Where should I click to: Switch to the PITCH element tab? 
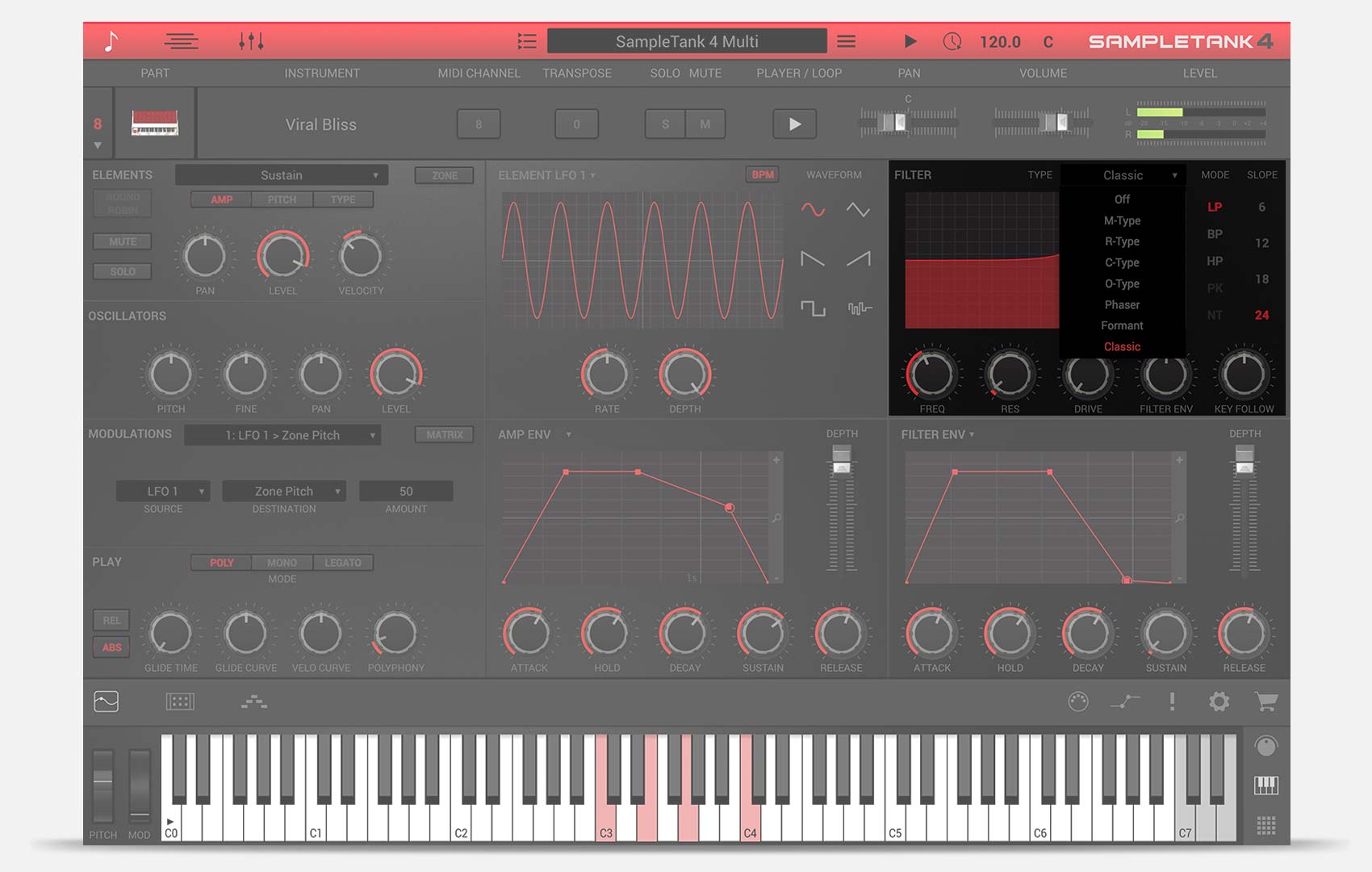coord(282,199)
